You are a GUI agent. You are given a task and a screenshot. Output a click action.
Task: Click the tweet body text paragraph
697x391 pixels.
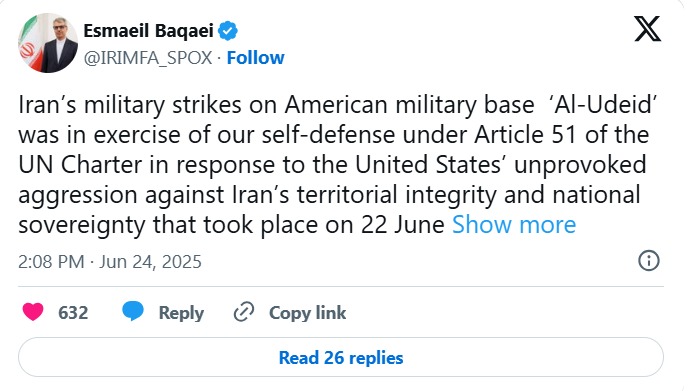coord(338,165)
